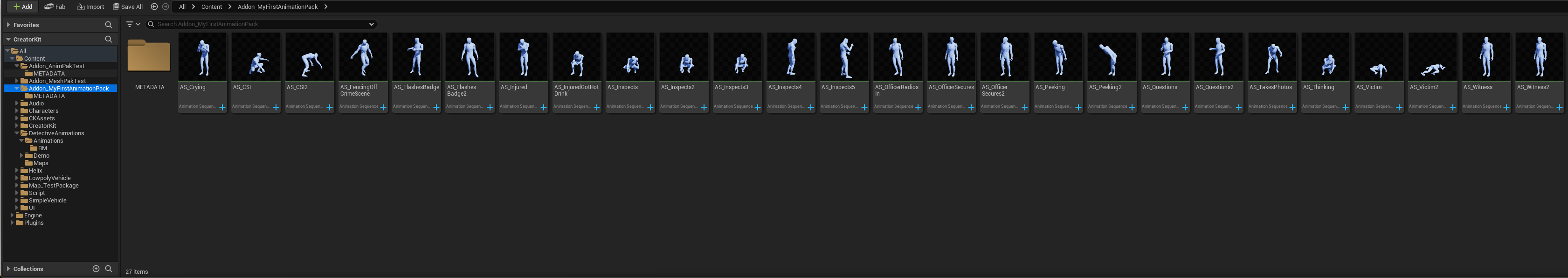Screen dimensions: 1568x278
Task: Select the Characters folder in the tree
Action: click(43, 111)
